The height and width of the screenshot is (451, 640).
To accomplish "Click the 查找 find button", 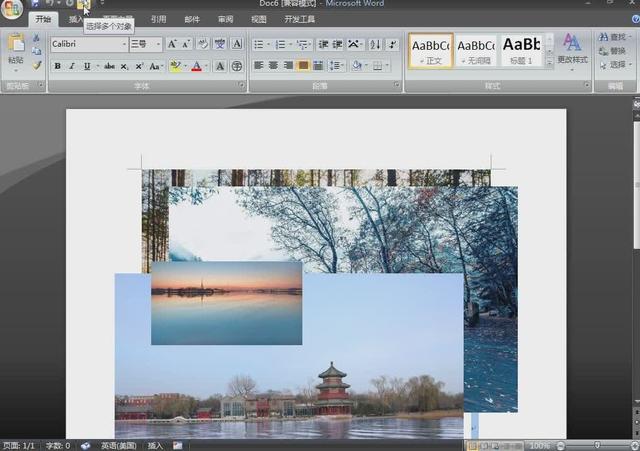I will pos(612,37).
